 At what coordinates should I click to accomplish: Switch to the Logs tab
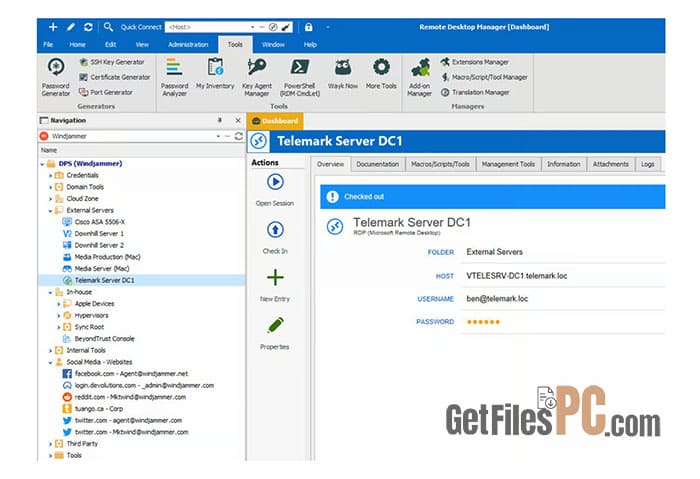(x=648, y=164)
